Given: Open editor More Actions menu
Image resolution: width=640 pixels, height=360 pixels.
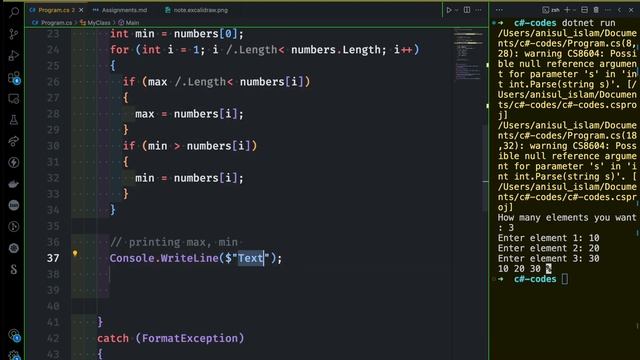Looking at the screenshot, I should click(478, 10).
